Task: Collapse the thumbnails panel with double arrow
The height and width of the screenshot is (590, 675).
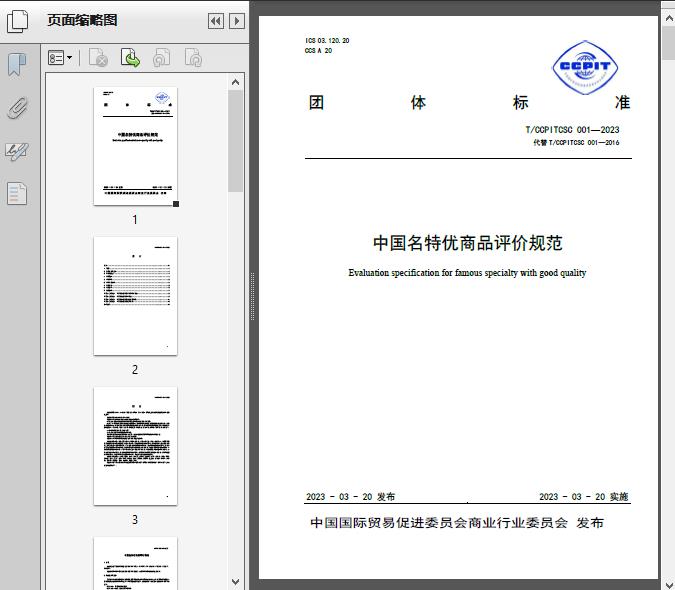Action: click(x=216, y=21)
